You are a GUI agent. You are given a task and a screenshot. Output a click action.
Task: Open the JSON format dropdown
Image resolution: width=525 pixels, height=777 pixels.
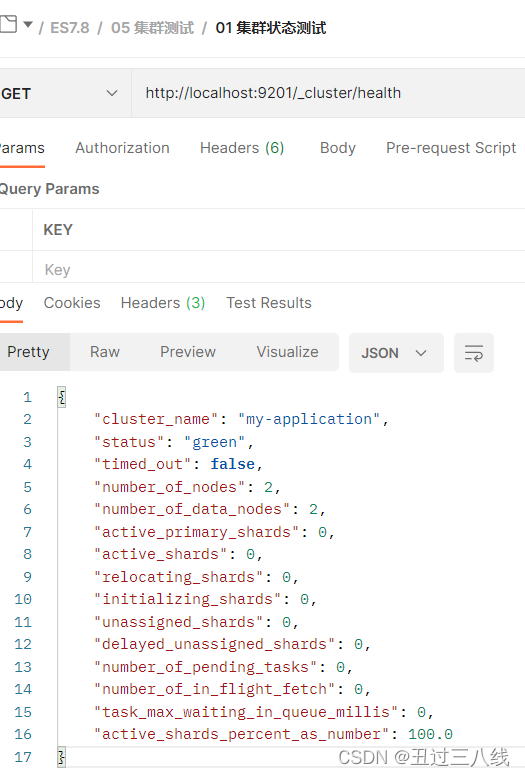coord(396,353)
